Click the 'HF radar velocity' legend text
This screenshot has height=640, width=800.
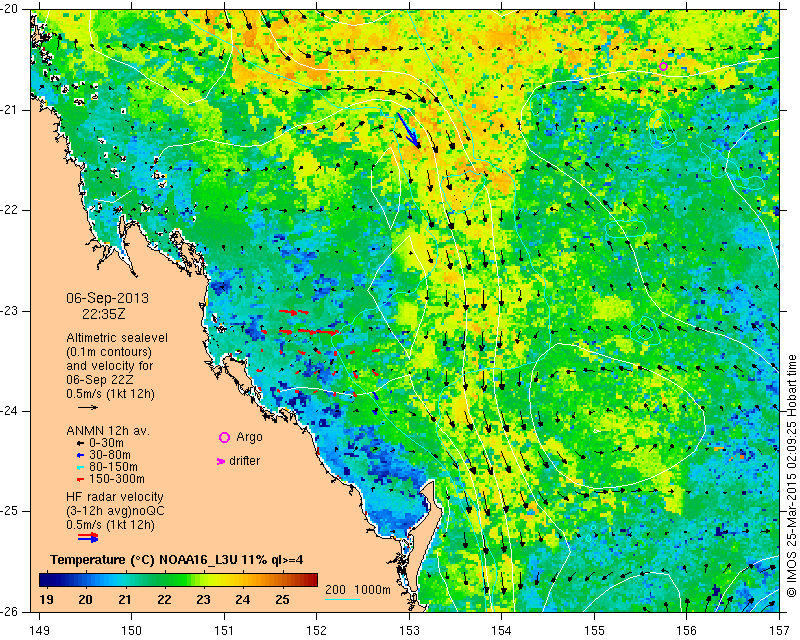click(115, 497)
